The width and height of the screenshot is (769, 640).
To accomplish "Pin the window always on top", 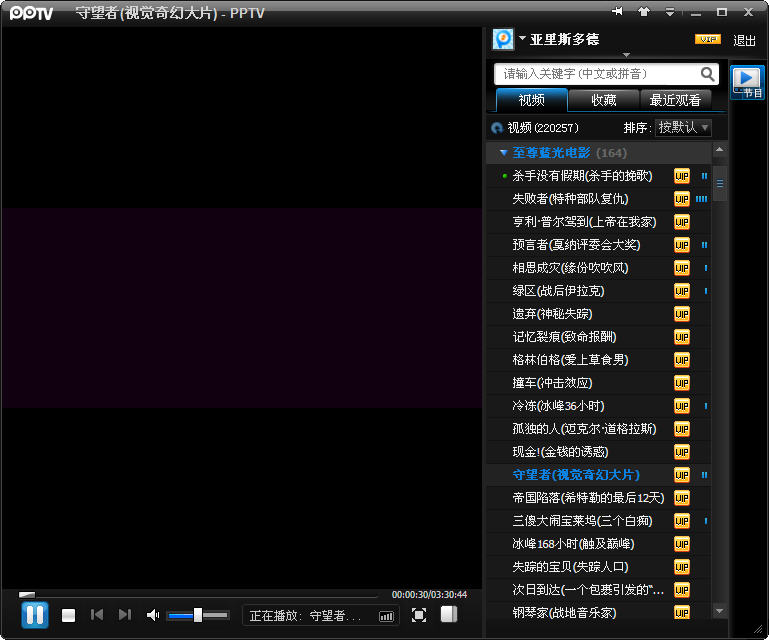I will tap(618, 12).
